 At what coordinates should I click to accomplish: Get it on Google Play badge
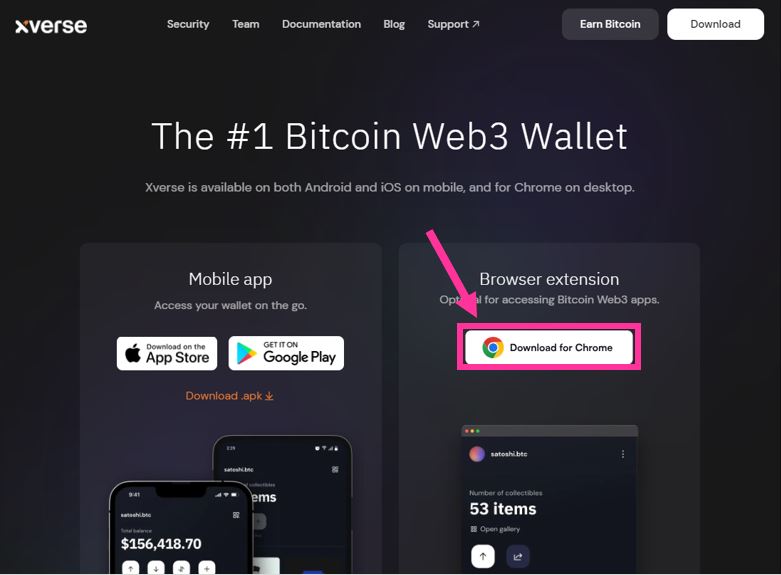click(x=286, y=353)
